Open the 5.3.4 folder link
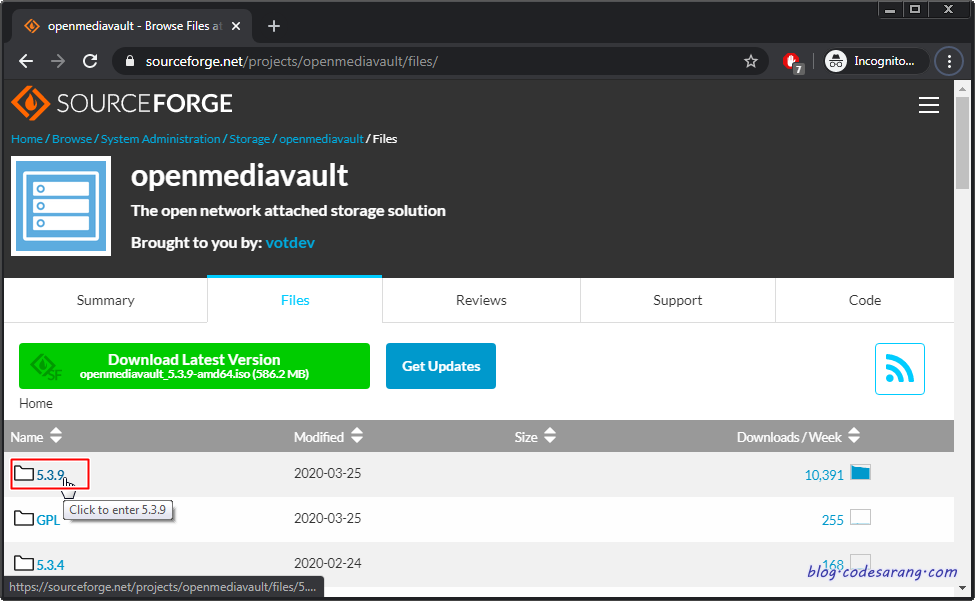 click(50, 565)
